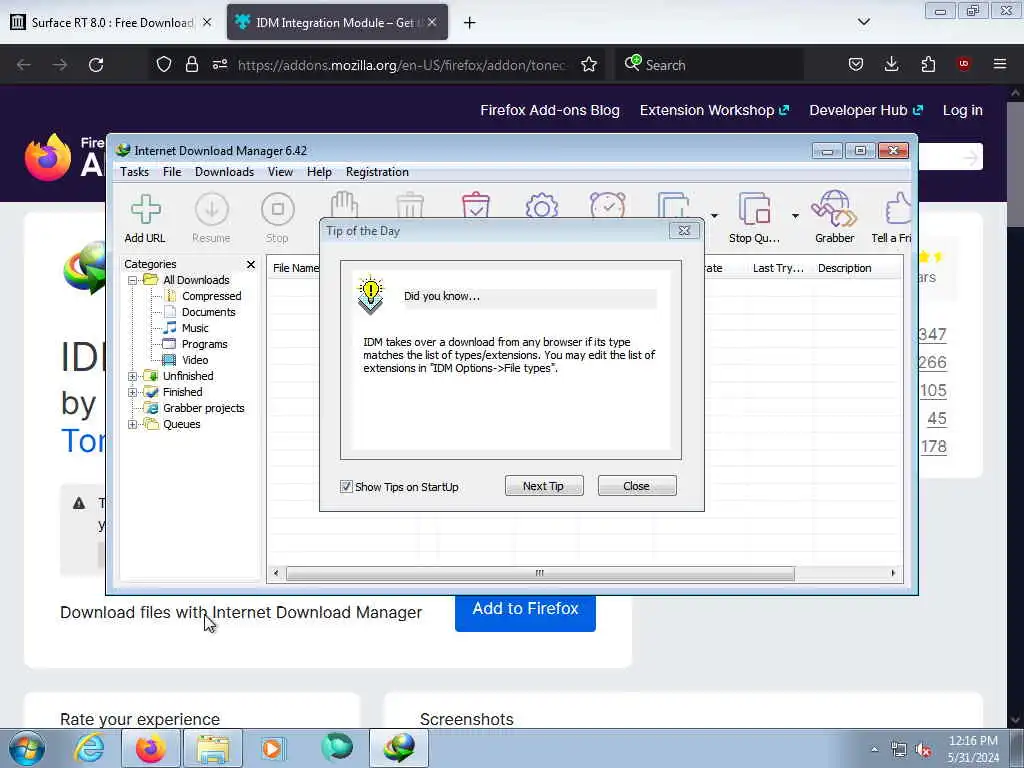The width and height of the screenshot is (1024, 768).
Task: Click the Delete Completed icon in IDM toolbar
Action: [x=475, y=204]
